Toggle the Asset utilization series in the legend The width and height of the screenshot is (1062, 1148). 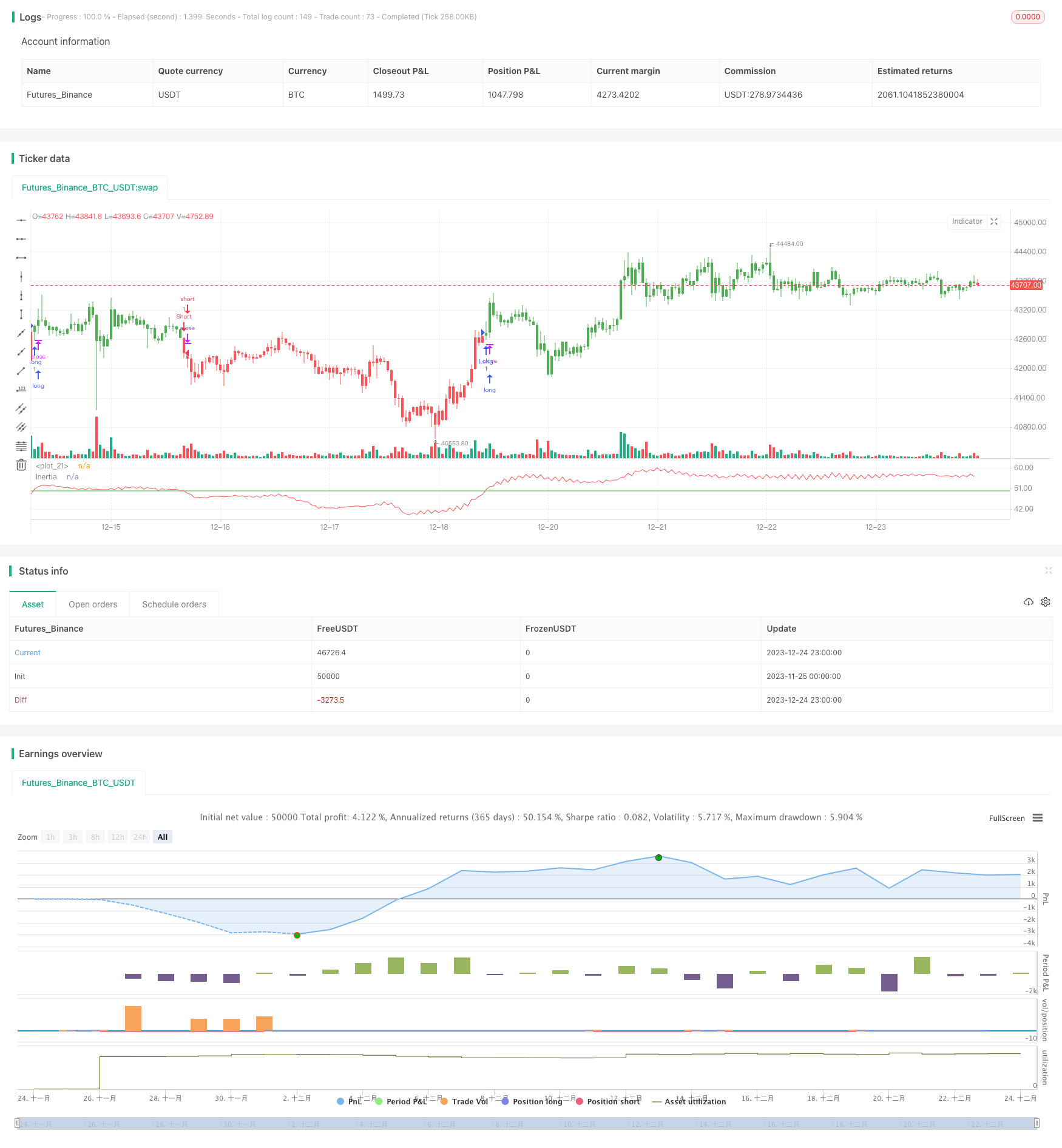689,1101
